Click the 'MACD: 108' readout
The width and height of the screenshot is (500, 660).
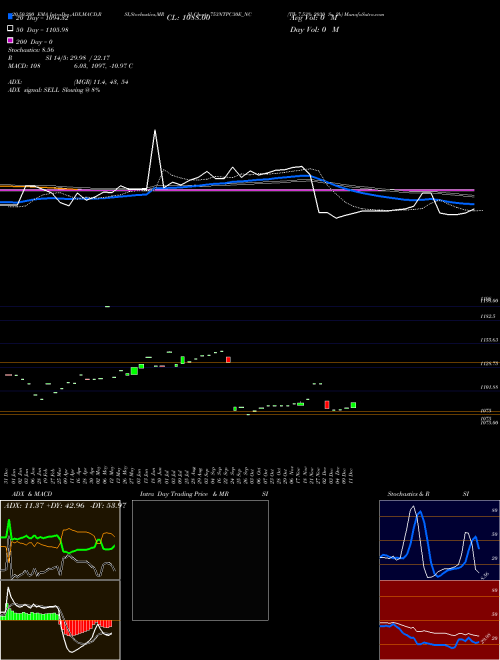[24, 66]
